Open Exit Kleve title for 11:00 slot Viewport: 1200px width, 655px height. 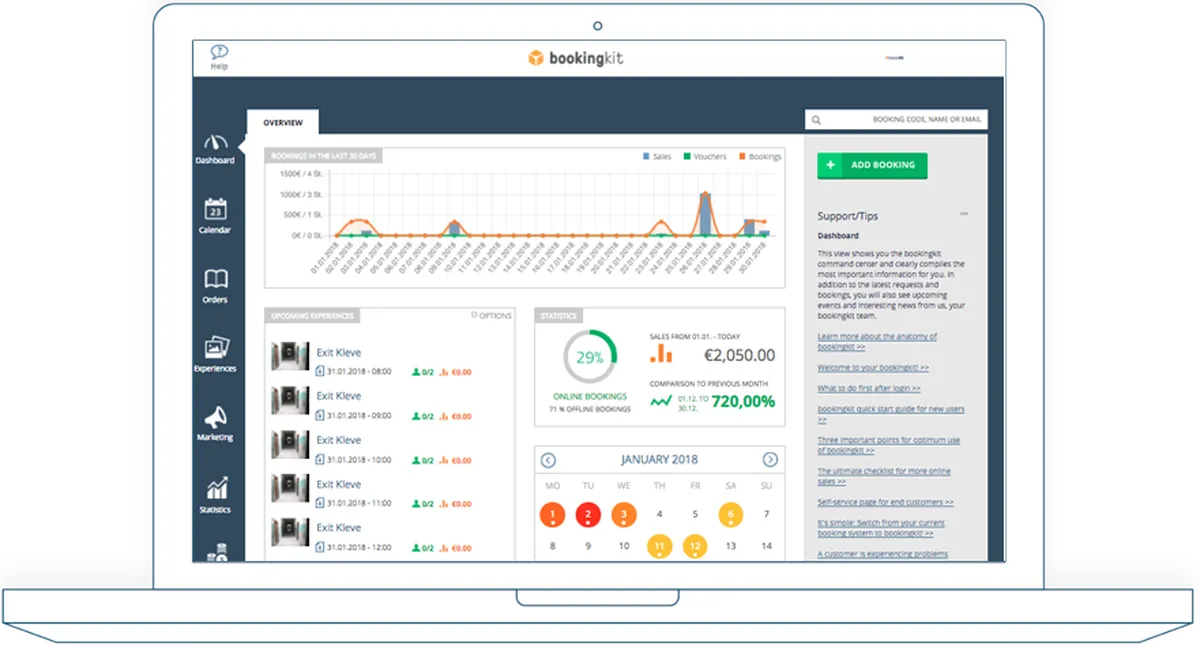[x=339, y=484]
